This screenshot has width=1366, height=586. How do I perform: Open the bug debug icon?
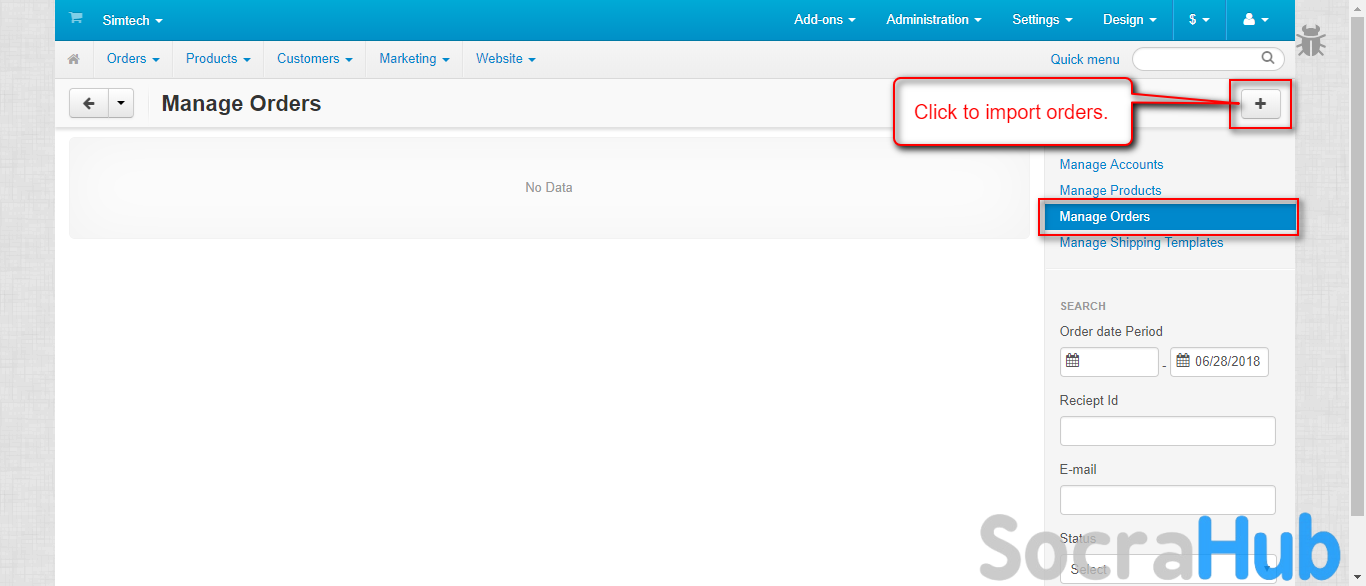point(1311,41)
